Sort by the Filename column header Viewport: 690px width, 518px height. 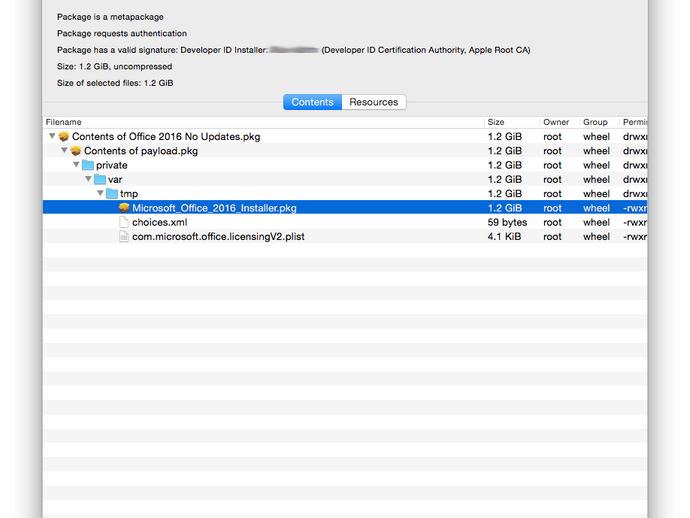[x=264, y=122]
